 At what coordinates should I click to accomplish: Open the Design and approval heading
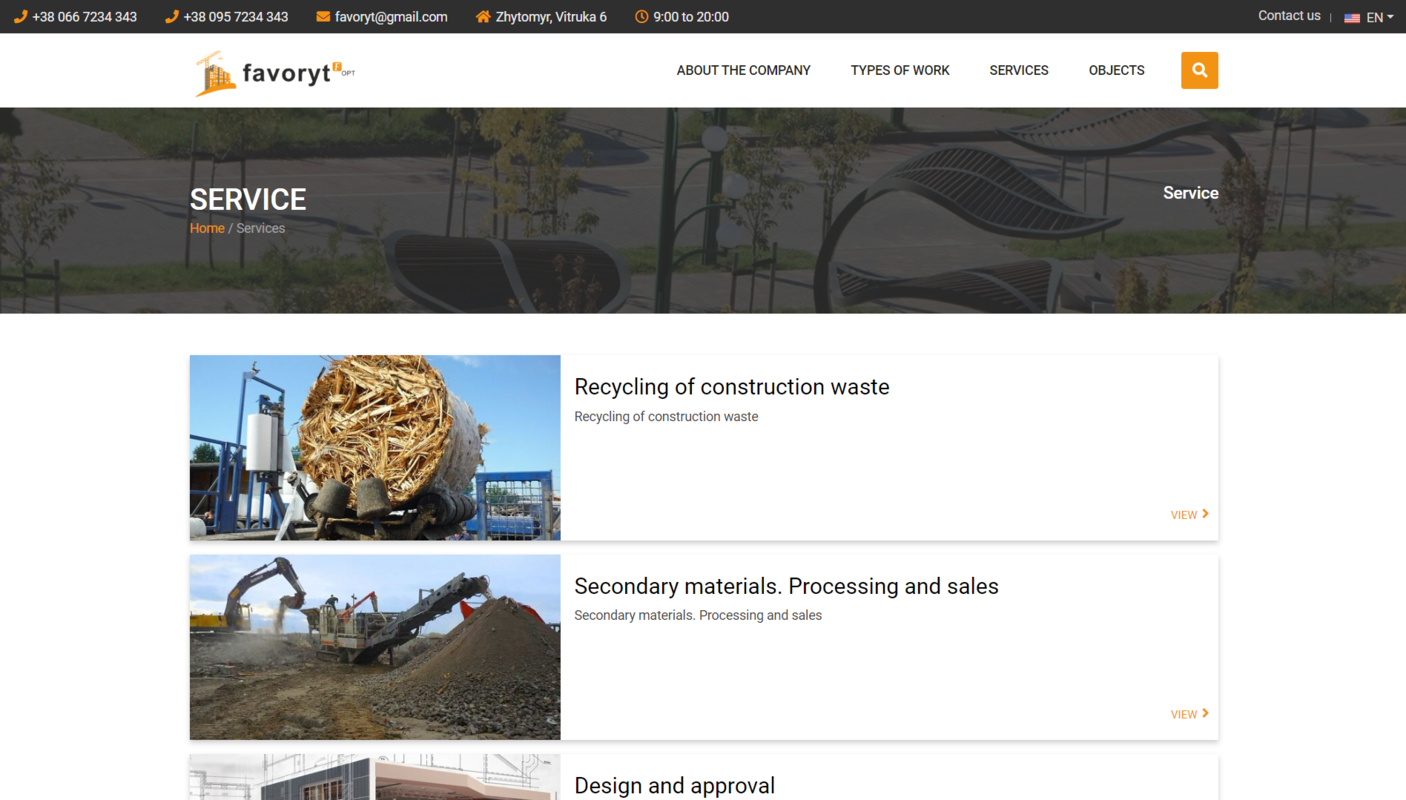[x=674, y=786]
